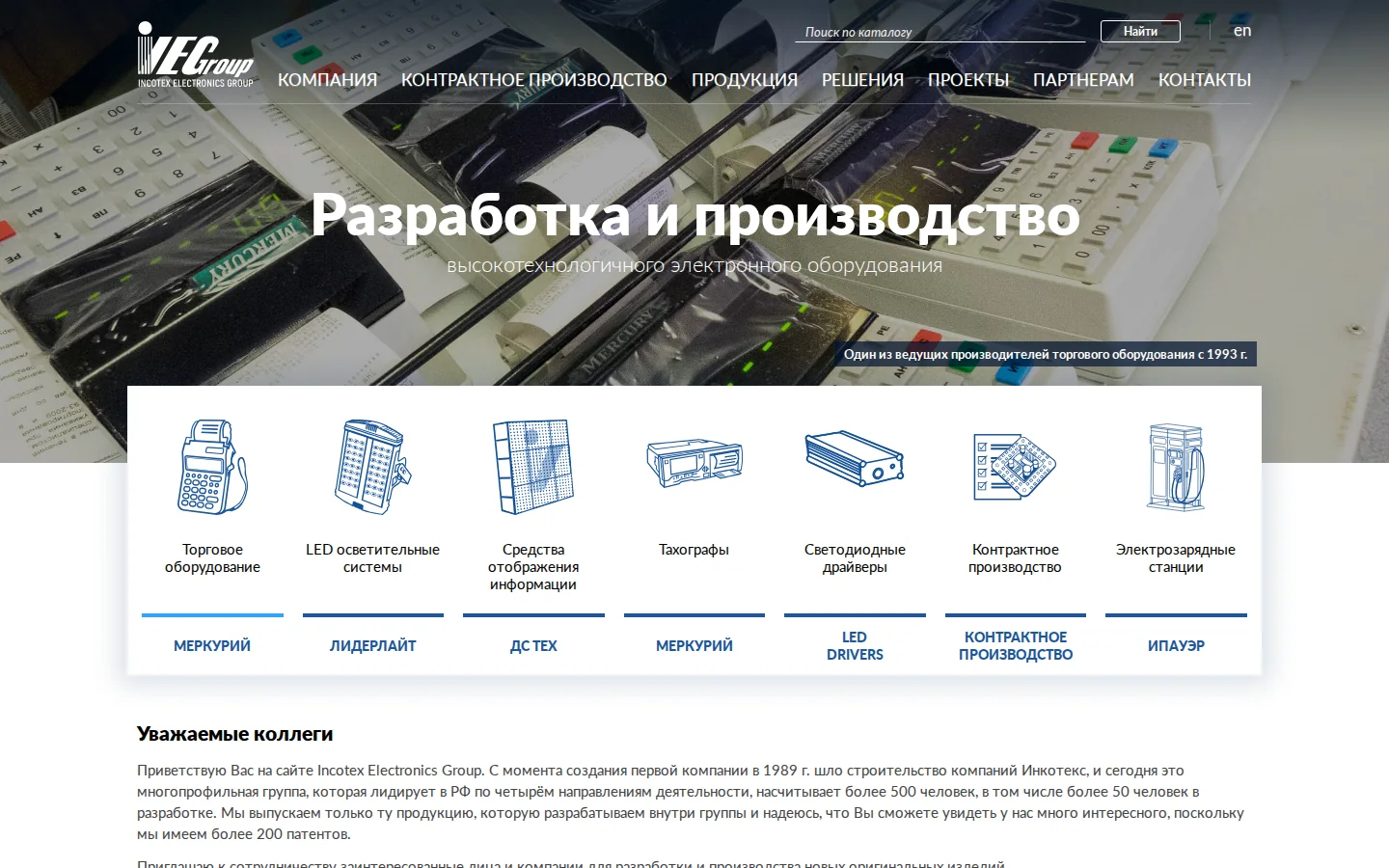This screenshot has height=868, width=1389.
Task: Open the КОНТРАКТНОЕ ПРОИЗВОДСТВО menu
Action: (x=534, y=80)
